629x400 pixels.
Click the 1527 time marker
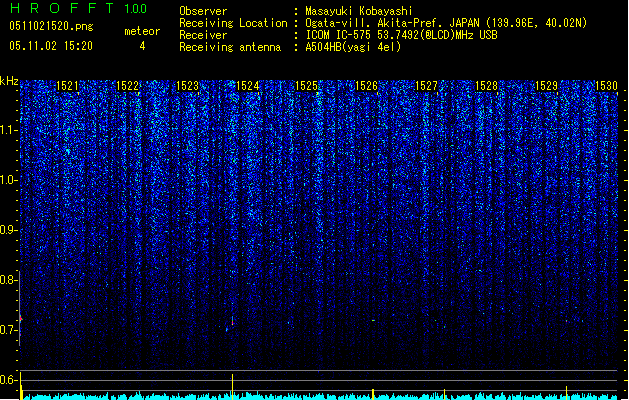pyautogui.click(x=426, y=86)
